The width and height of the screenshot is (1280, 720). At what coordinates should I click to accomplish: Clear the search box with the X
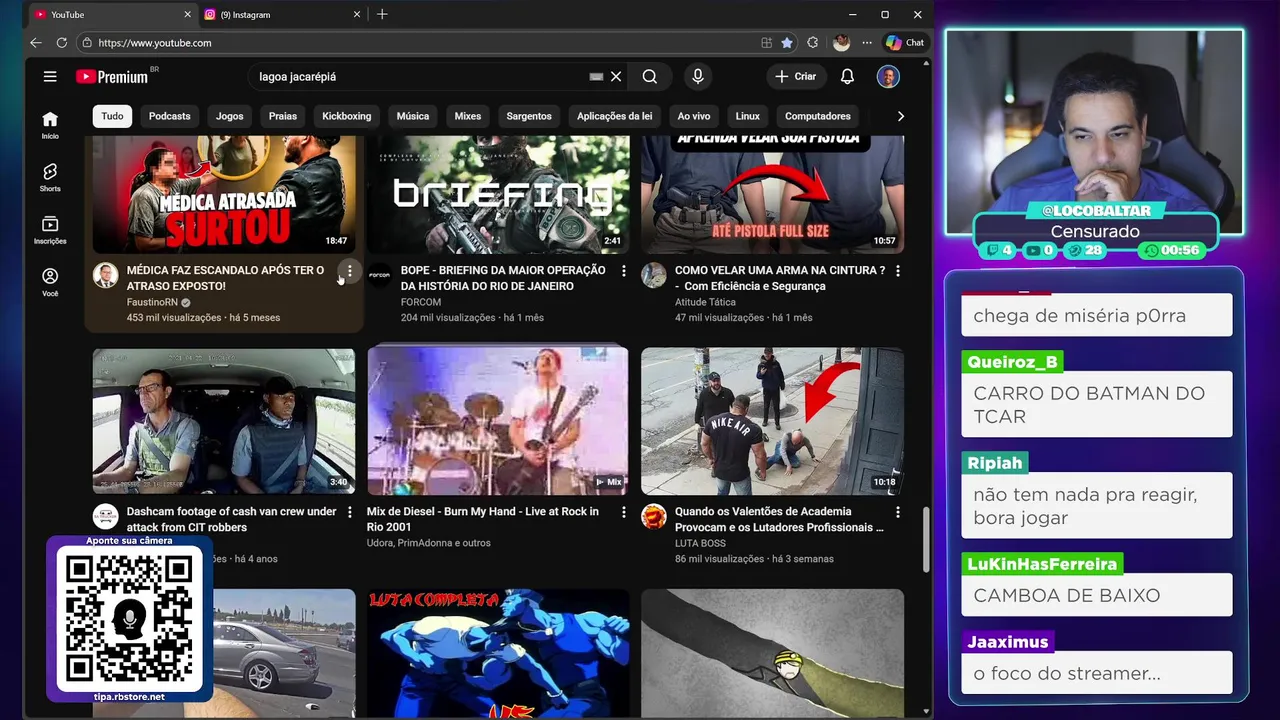[616, 76]
